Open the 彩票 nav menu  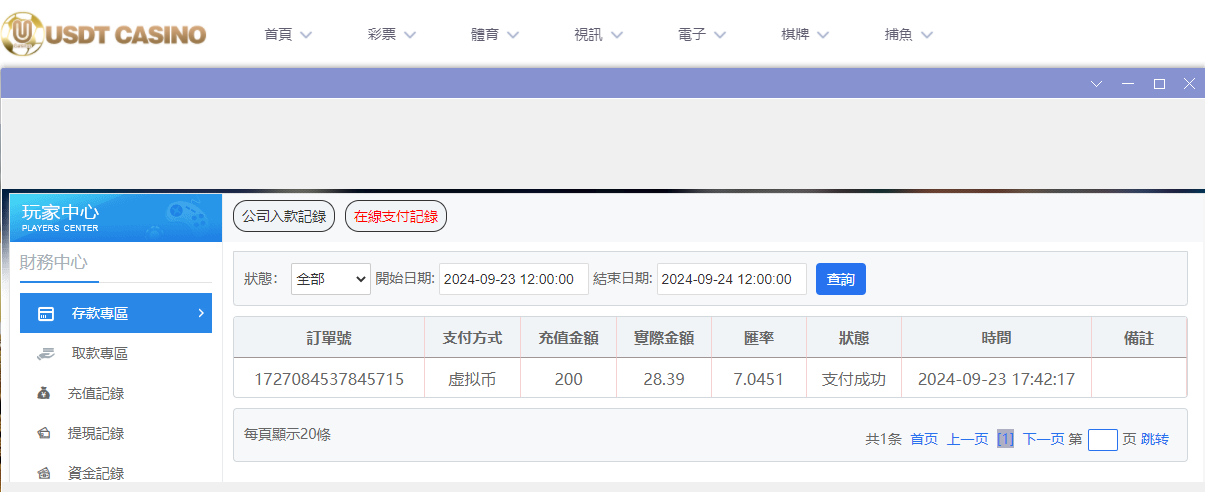pos(392,34)
